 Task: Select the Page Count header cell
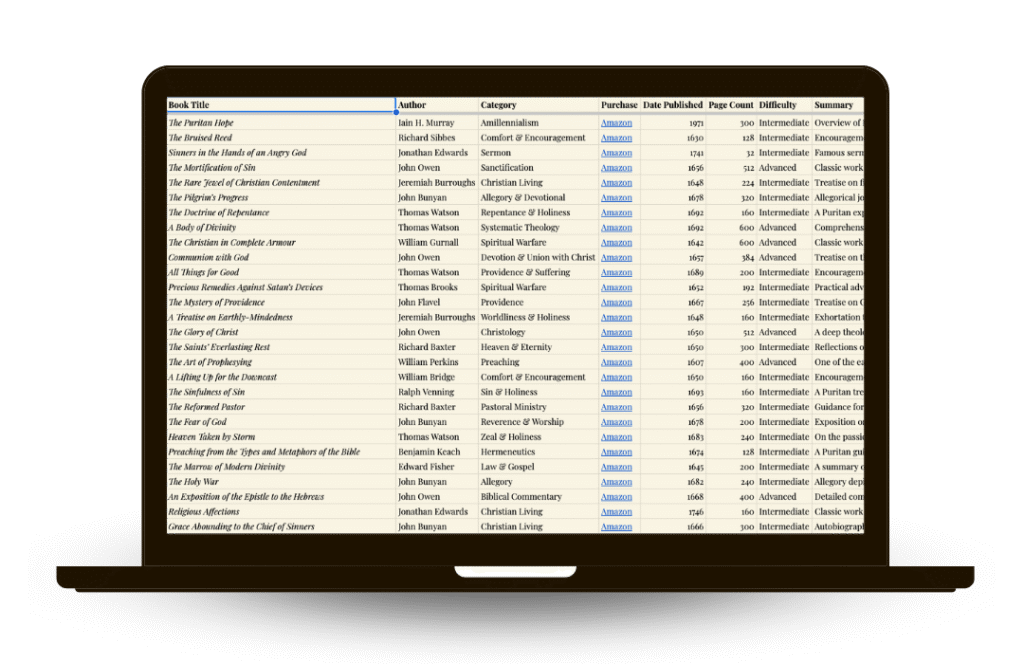point(731,105)
